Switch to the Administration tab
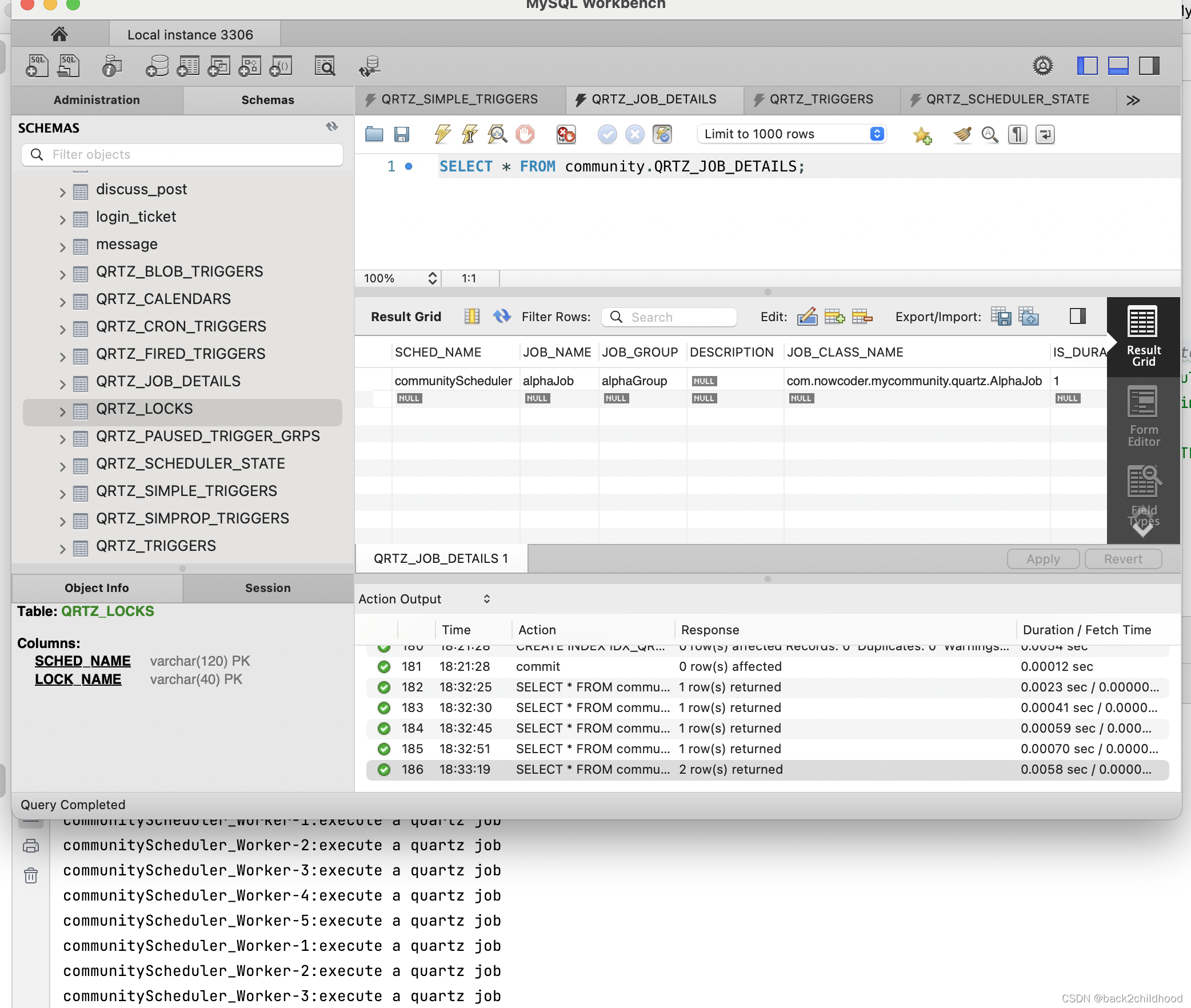Screen dimensions: 1191x1008 97,100
